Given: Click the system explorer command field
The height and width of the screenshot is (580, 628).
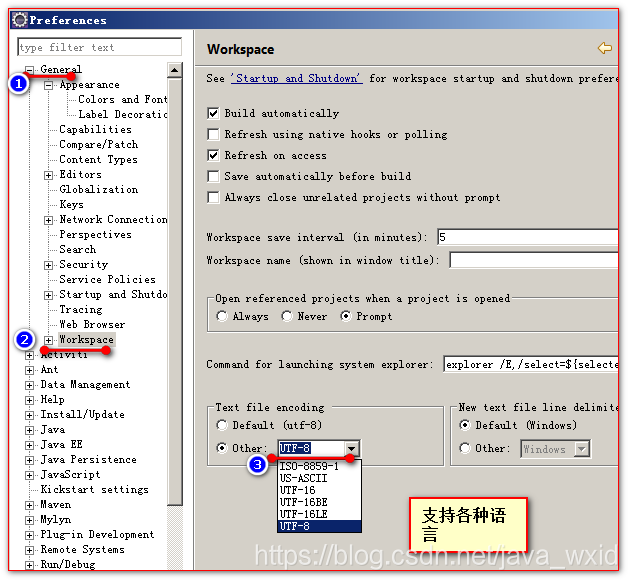Looking at the screenshot, I should [531, 364].
